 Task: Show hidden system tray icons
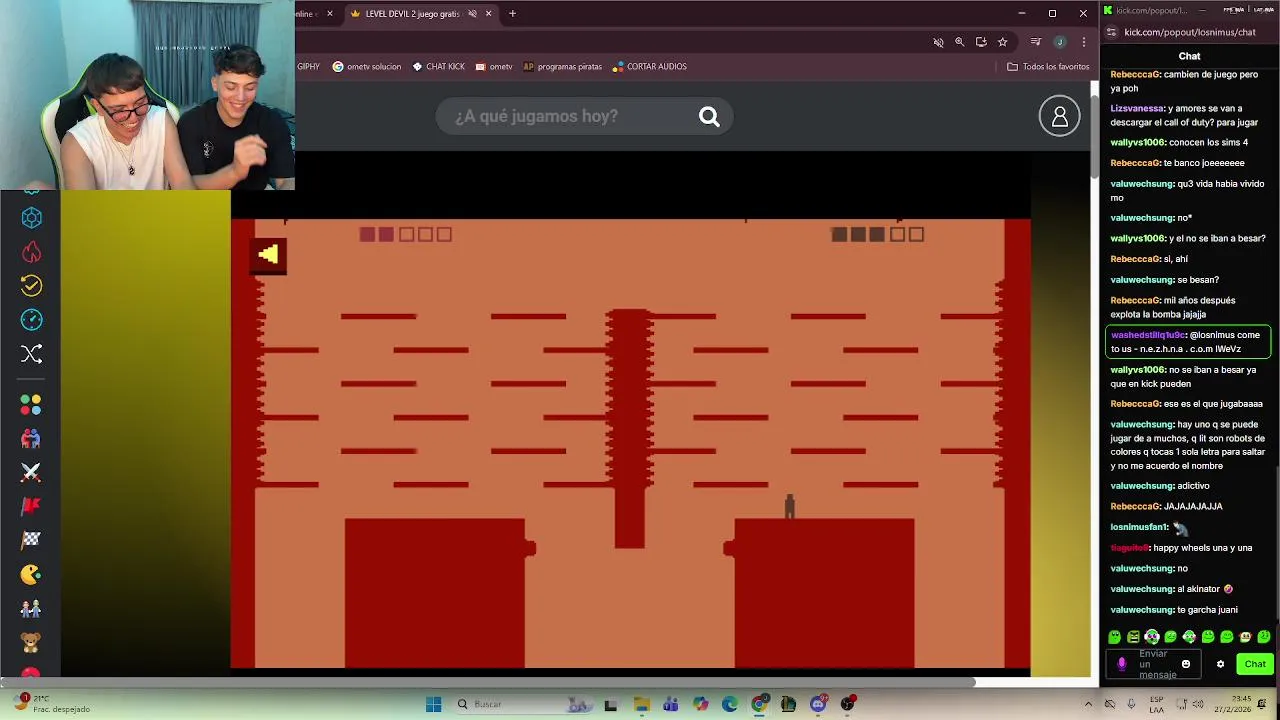pos(1088,704)
